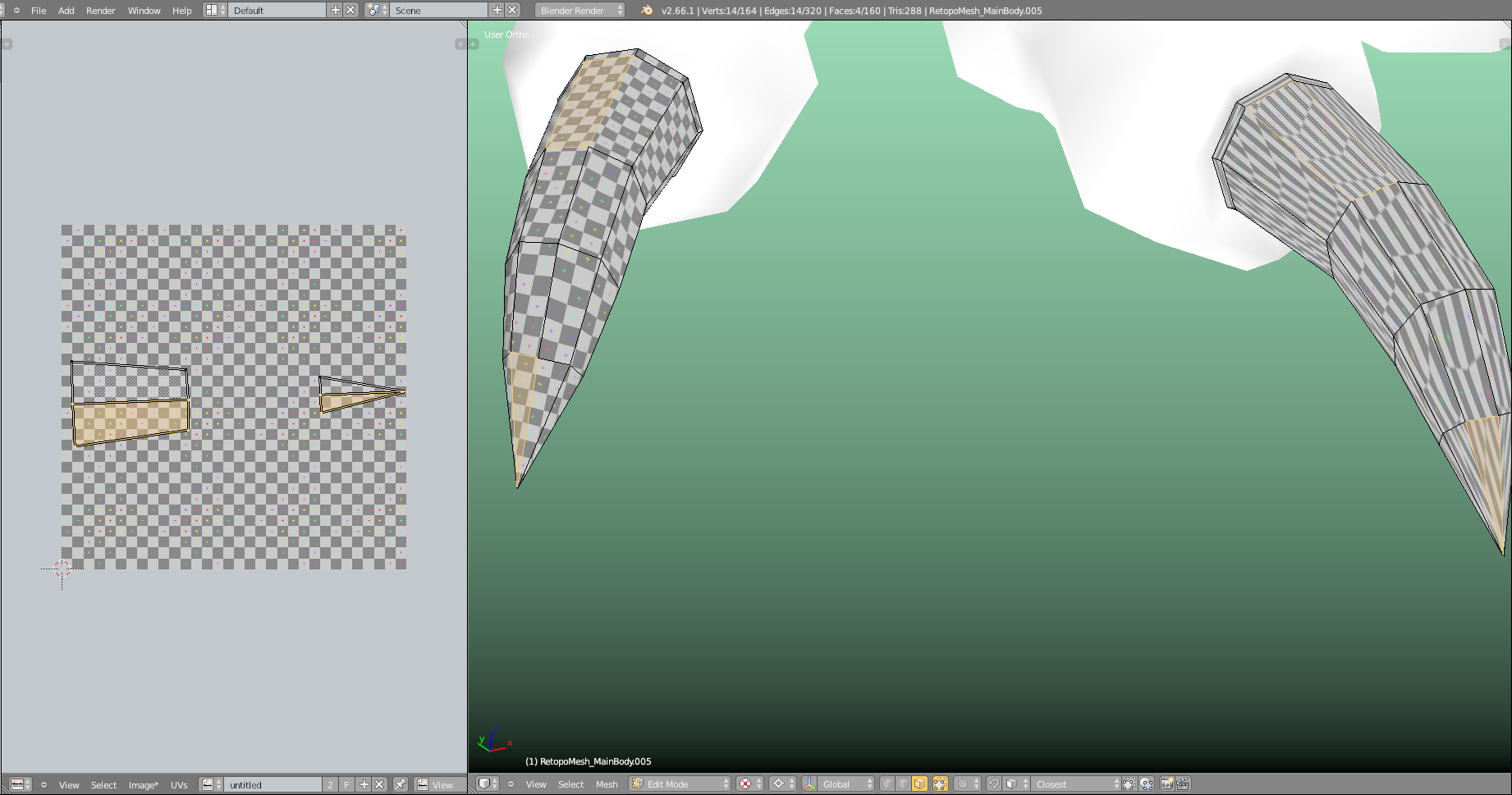This screenshot has width=1512, height=795.
Task: Toggle snap onto itself option
Action: point(1129,784)
